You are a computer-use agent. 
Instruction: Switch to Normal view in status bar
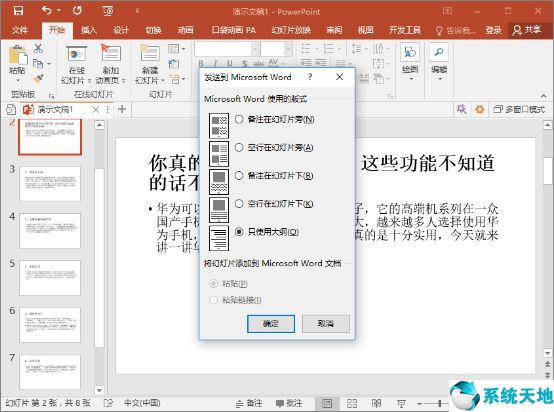click(327, 403)
